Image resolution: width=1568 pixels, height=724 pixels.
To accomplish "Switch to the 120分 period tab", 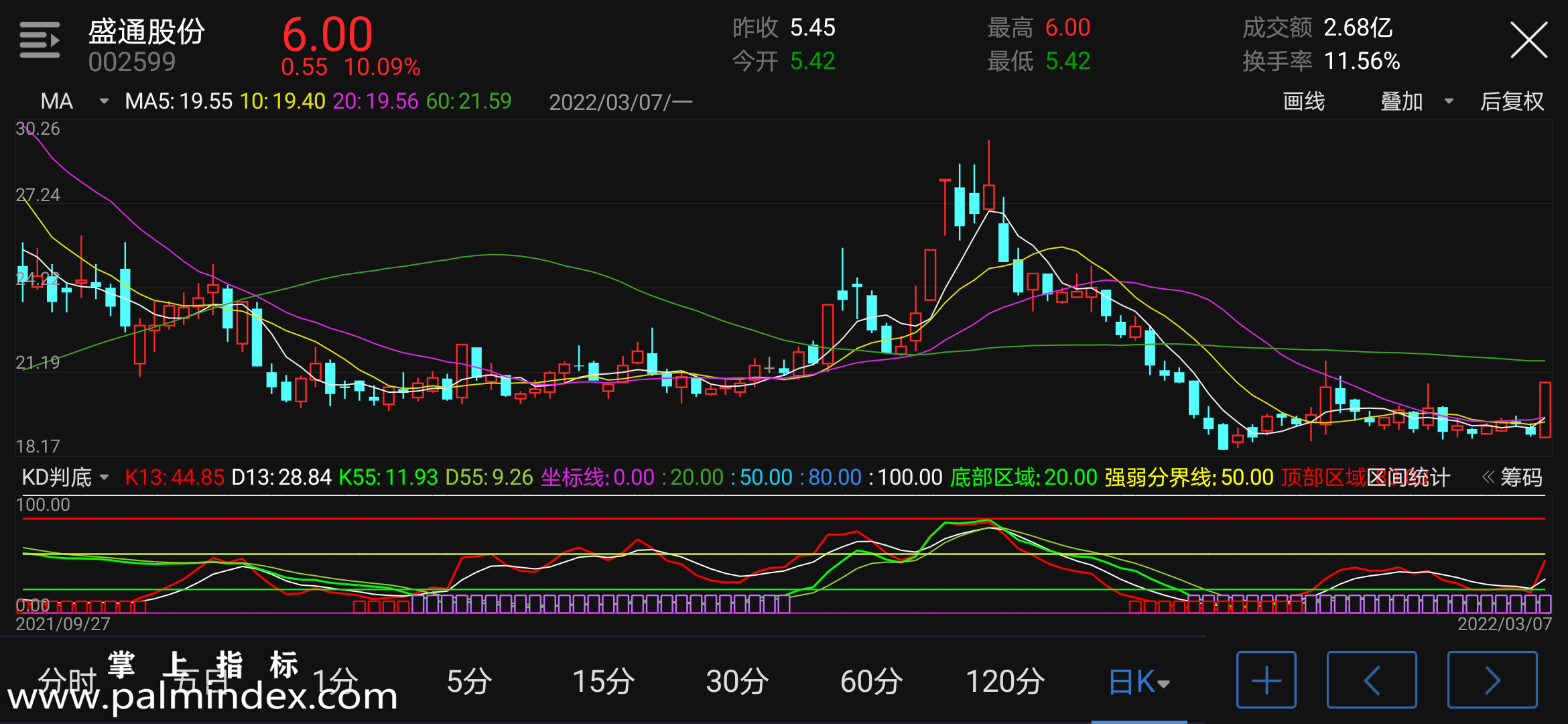I will coord(1005,682).
